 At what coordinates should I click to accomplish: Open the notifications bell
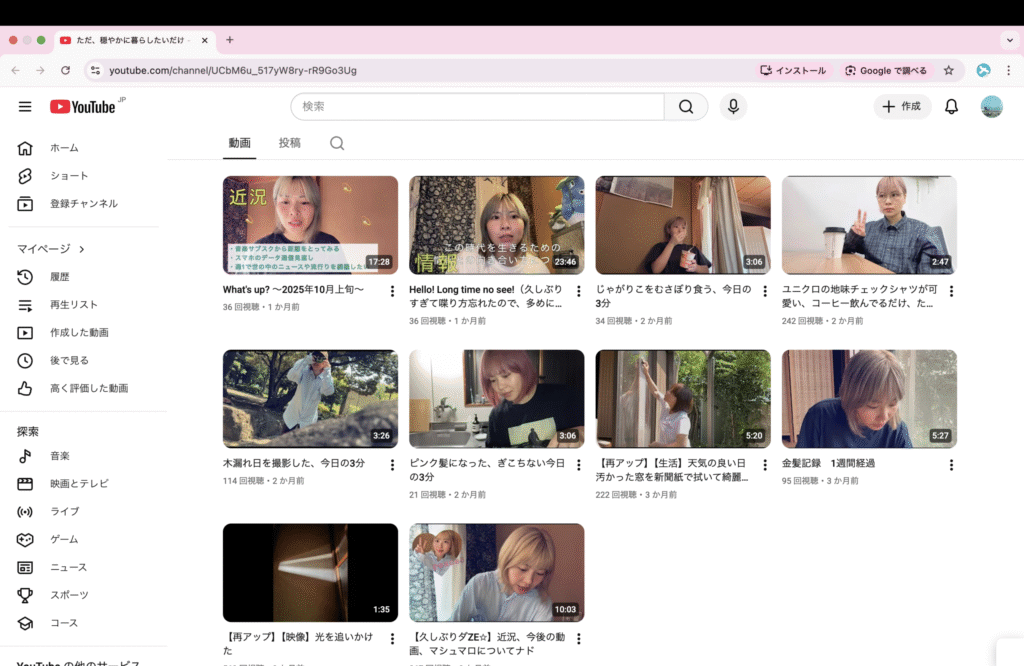click(x=951, y=107)
